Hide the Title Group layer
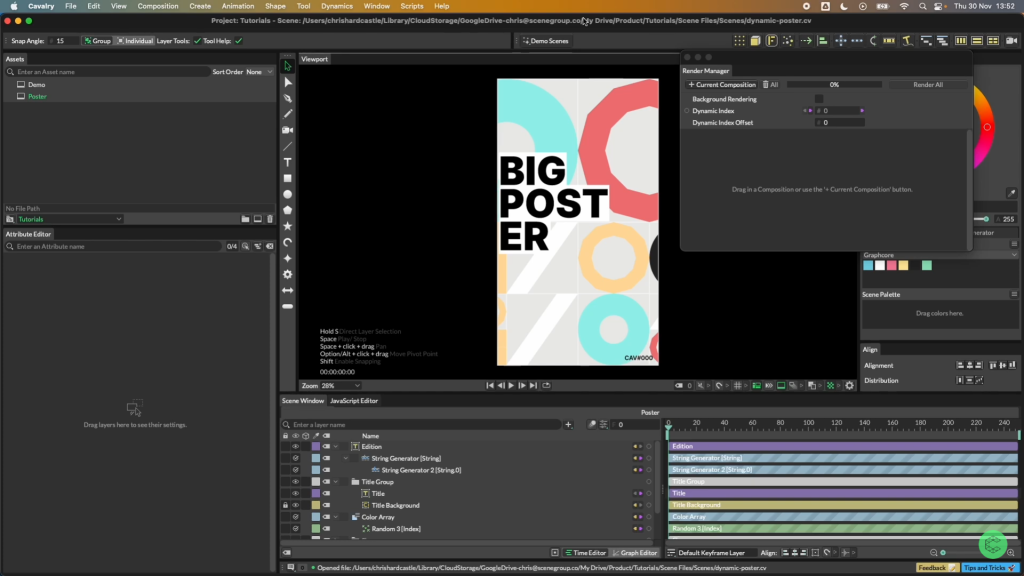Screen dimensions: 1024x576 (x=295, y=482)
